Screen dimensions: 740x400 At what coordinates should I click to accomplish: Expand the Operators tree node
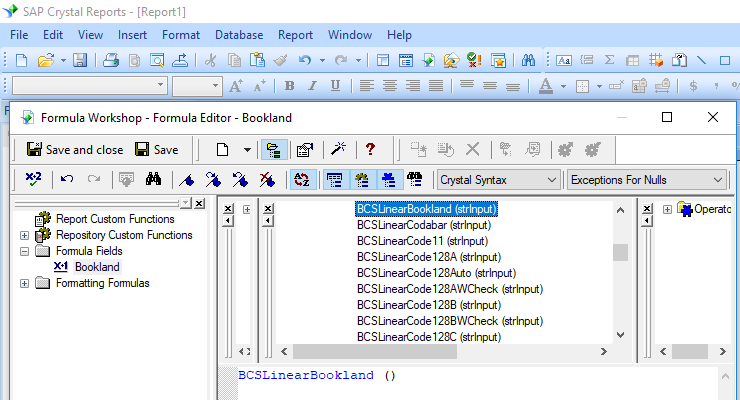click(x=667, y=209)
